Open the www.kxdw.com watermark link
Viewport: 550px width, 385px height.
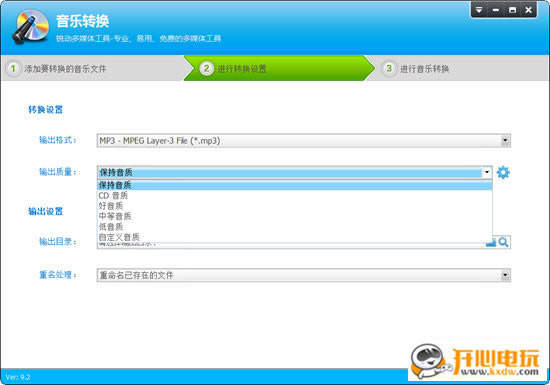click(x=499, y=372)
